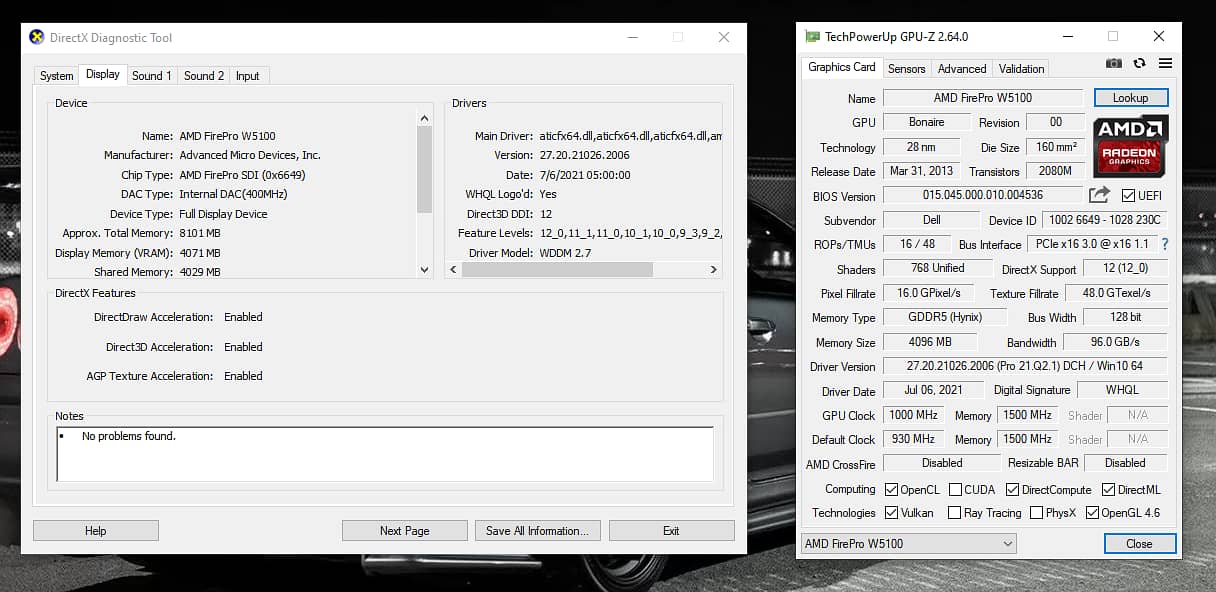Click the Bus Interface question mark icon

pos(1164,244)
